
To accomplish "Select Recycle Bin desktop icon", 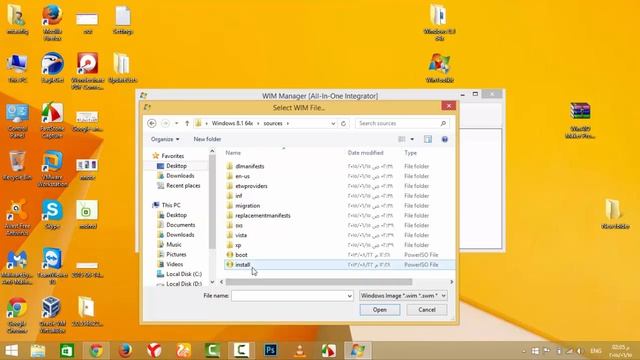I will [x=17, y=166].
